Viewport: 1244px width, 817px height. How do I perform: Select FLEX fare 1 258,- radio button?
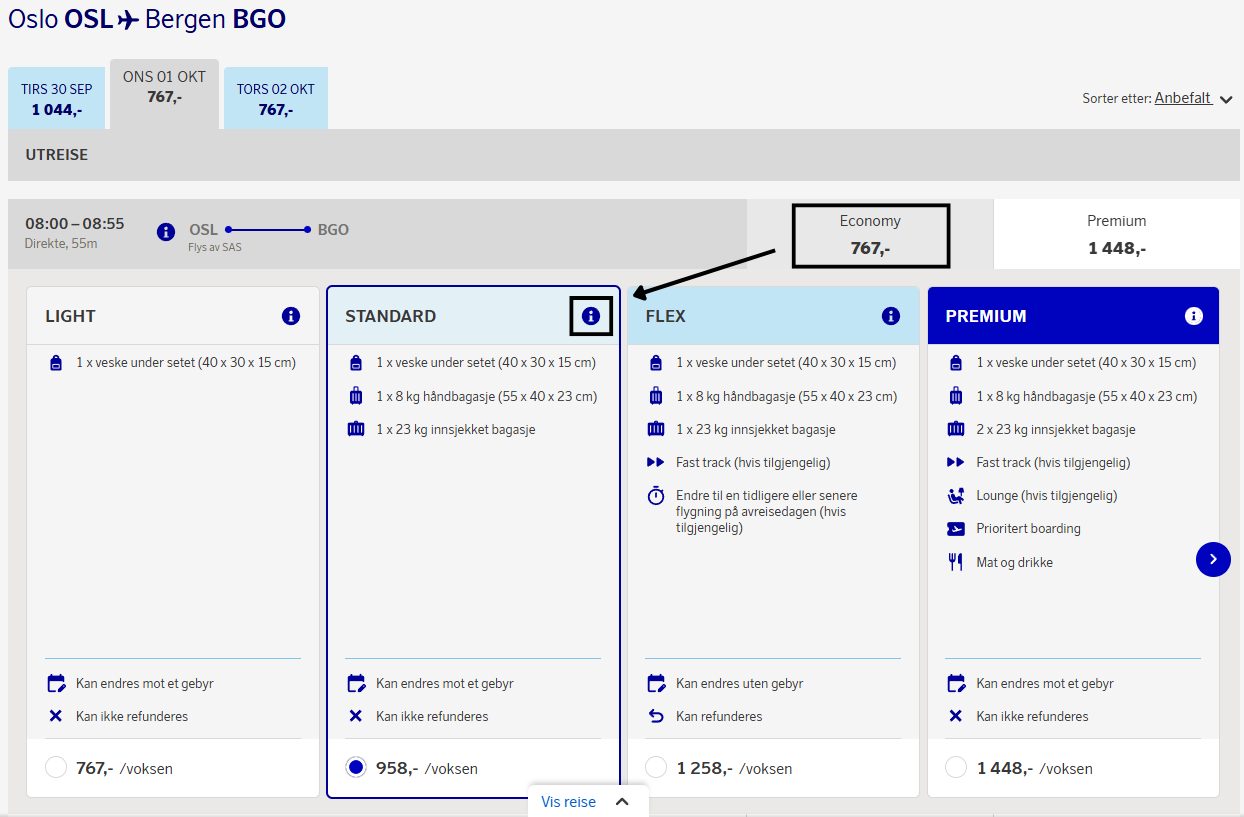pos(656,767)
